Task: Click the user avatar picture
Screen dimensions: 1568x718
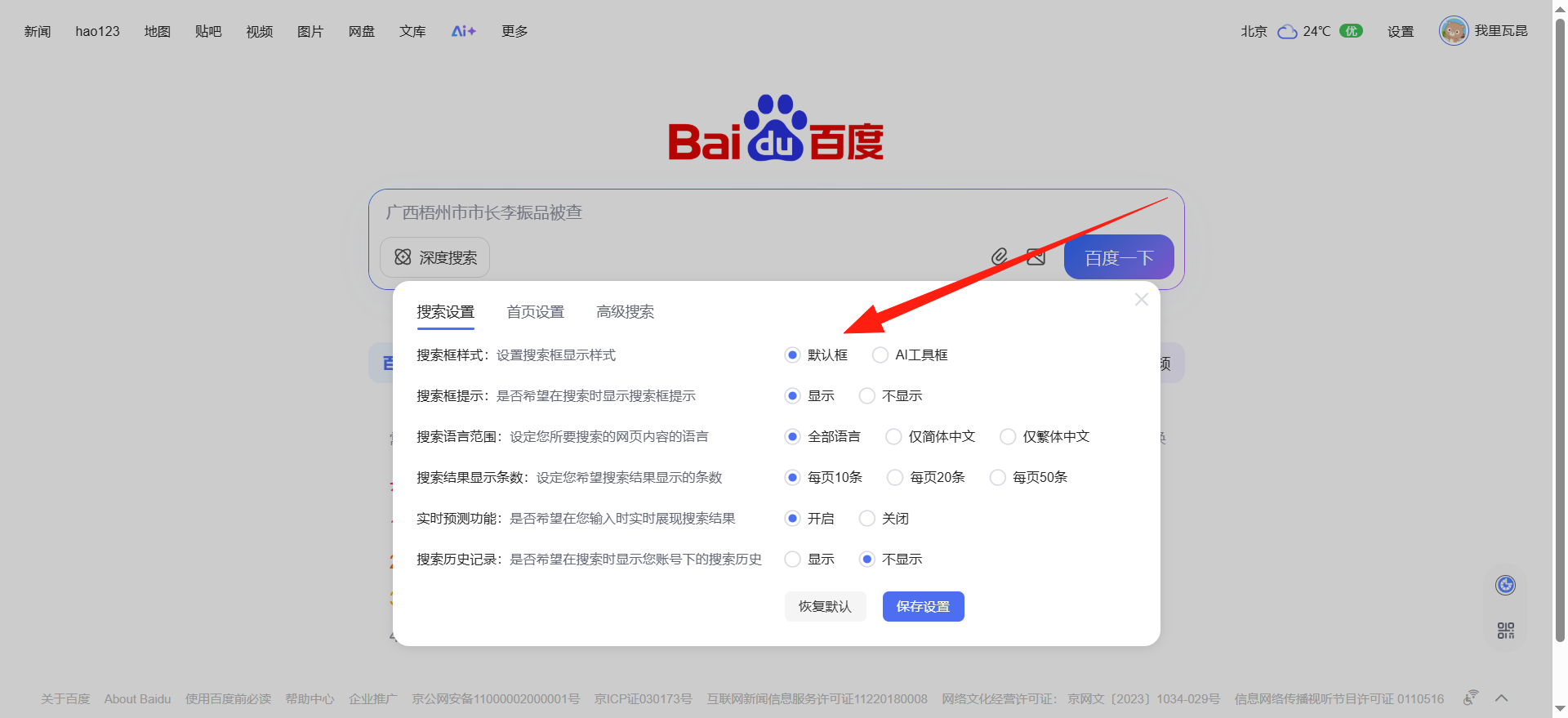Action: [x=1453, y=31]
